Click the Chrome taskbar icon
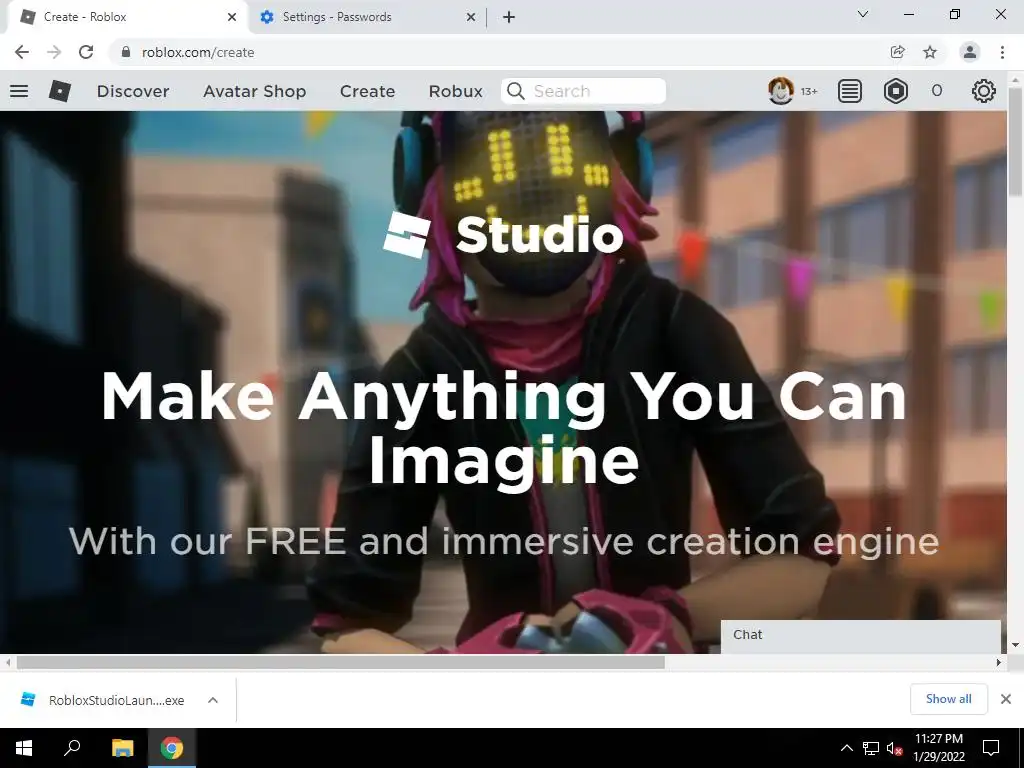Image resolution: width=1024 pixels, height=768 pixels. pyautogui.click(x=172, y=748)
